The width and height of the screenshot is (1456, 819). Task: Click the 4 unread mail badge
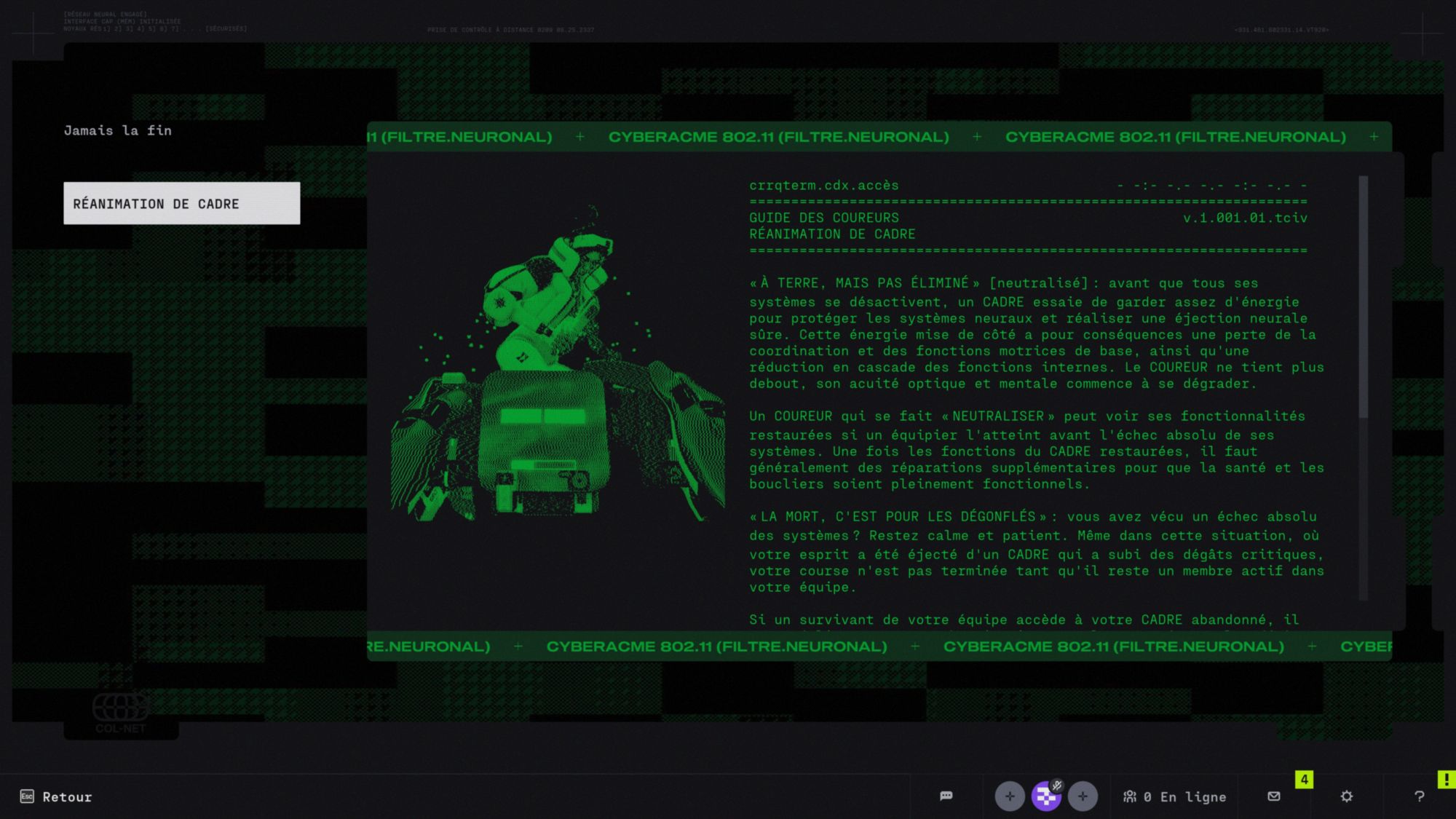[1304, 780]
